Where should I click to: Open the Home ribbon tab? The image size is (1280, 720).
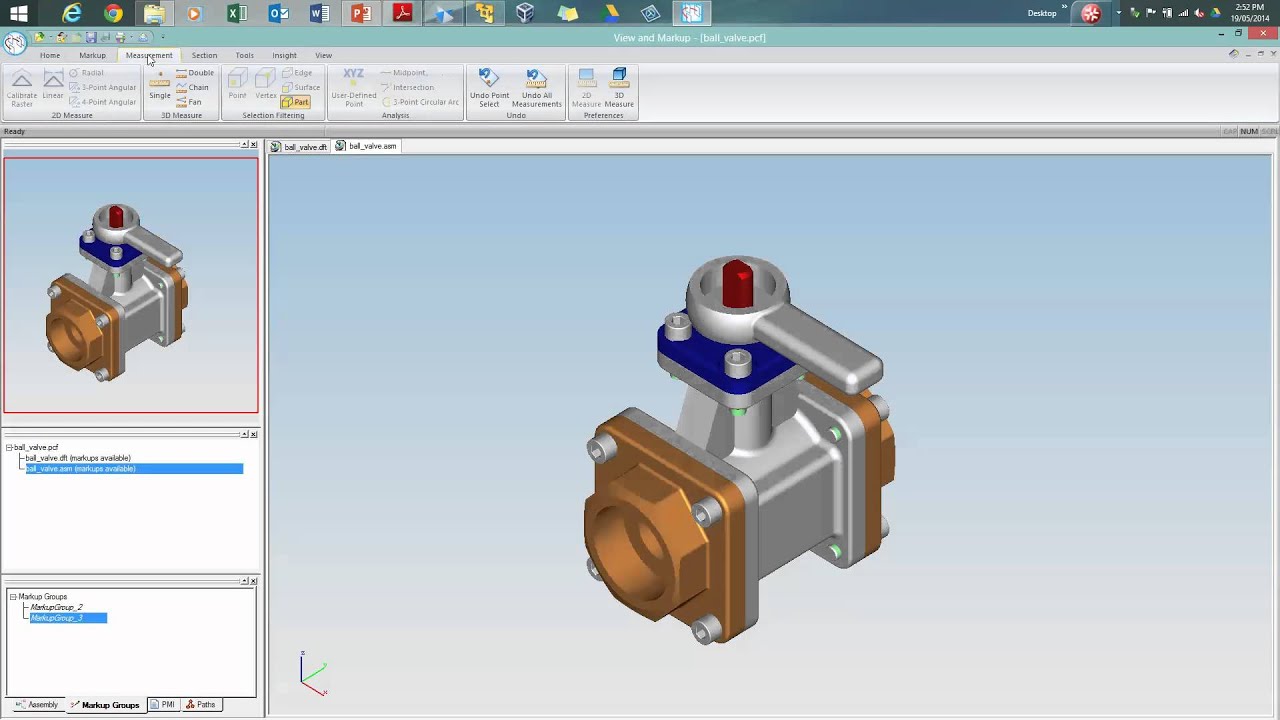[x=49, y=55]
